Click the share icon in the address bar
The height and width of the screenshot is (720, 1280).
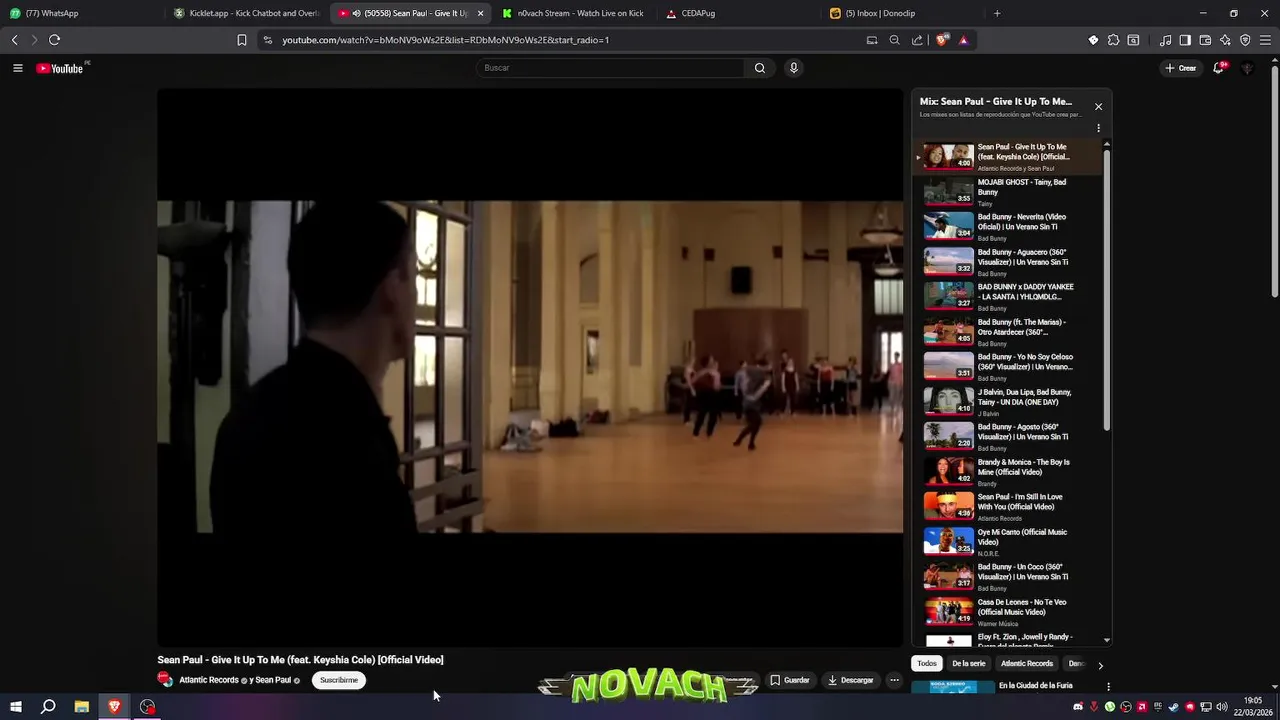pos(917,40)
